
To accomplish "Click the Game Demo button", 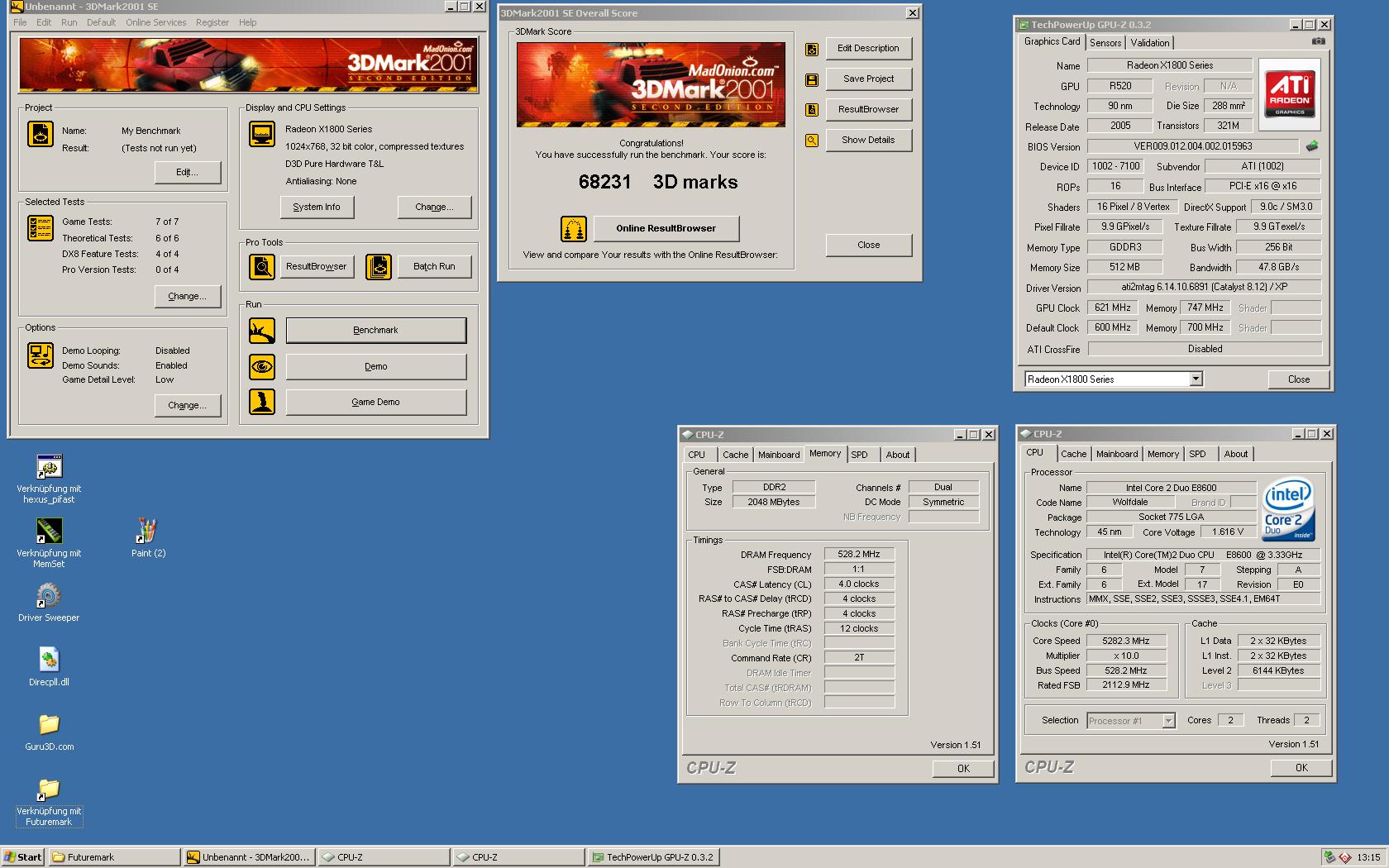I will point(376,402).
